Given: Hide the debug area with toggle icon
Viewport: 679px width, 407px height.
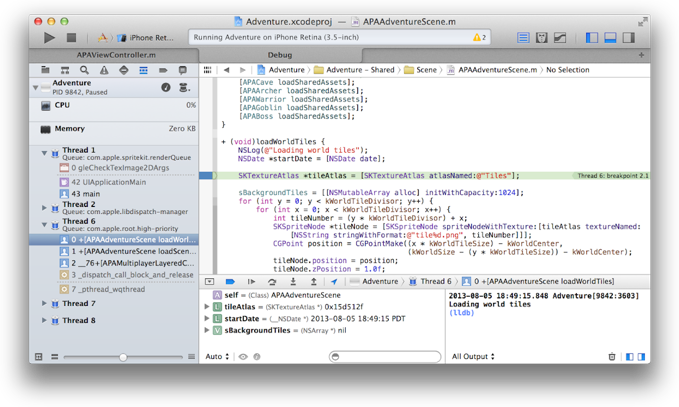Looking at the screenshot, I should click(x=210, y=282).
